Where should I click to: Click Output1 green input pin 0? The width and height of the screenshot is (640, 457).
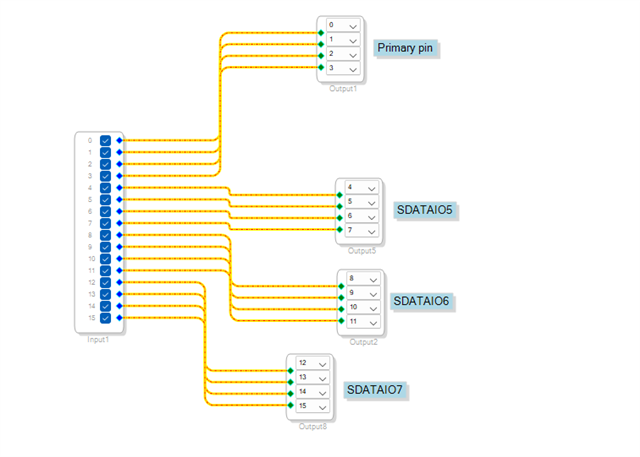click(321, 33)
